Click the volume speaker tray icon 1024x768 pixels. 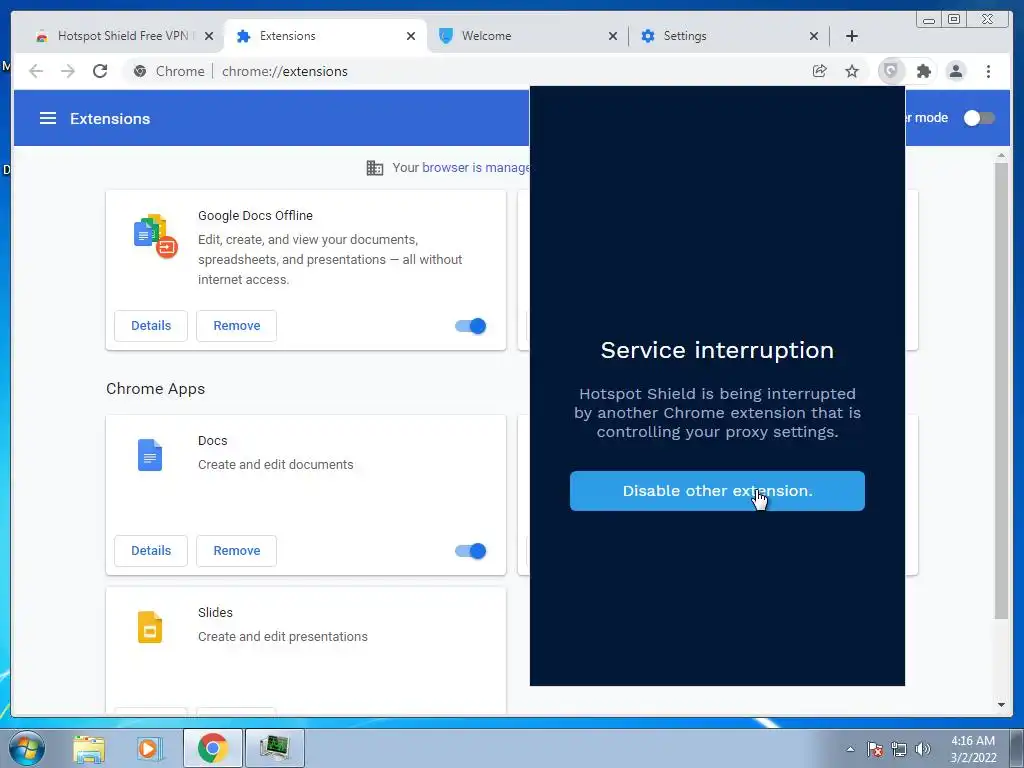923,749
